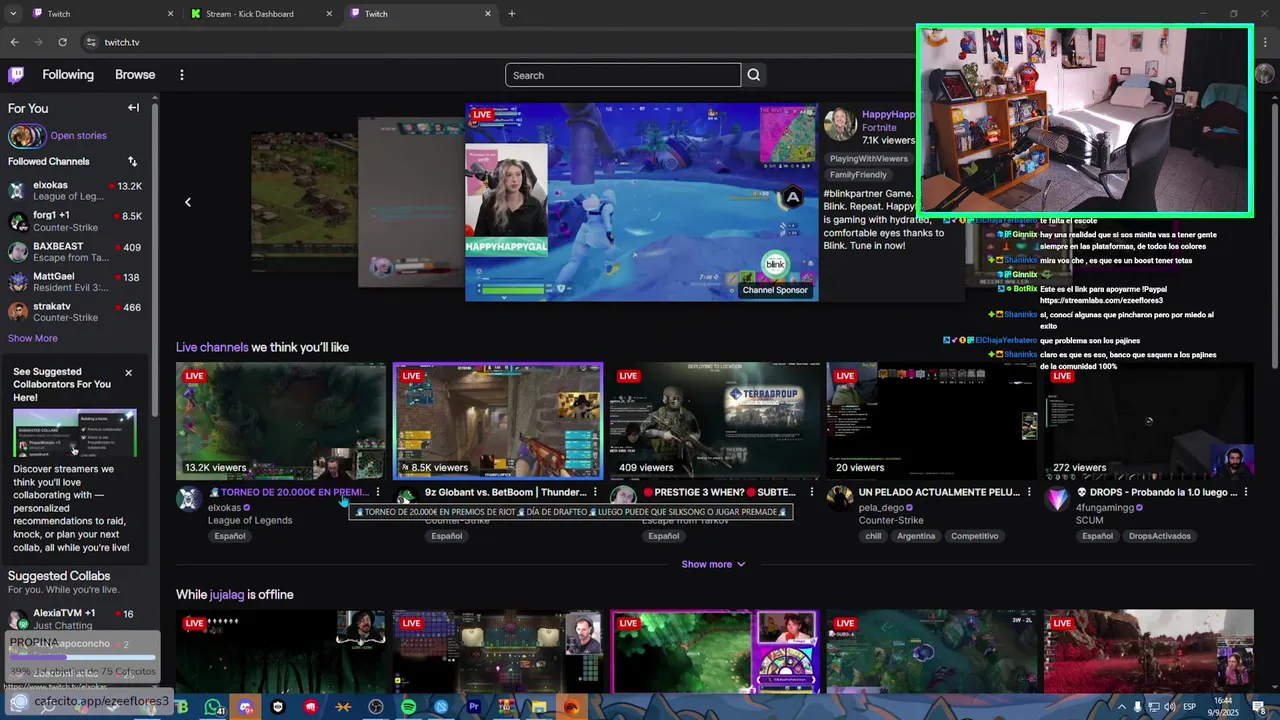Select the PlayingWithViewers tag

pos(869,159)
